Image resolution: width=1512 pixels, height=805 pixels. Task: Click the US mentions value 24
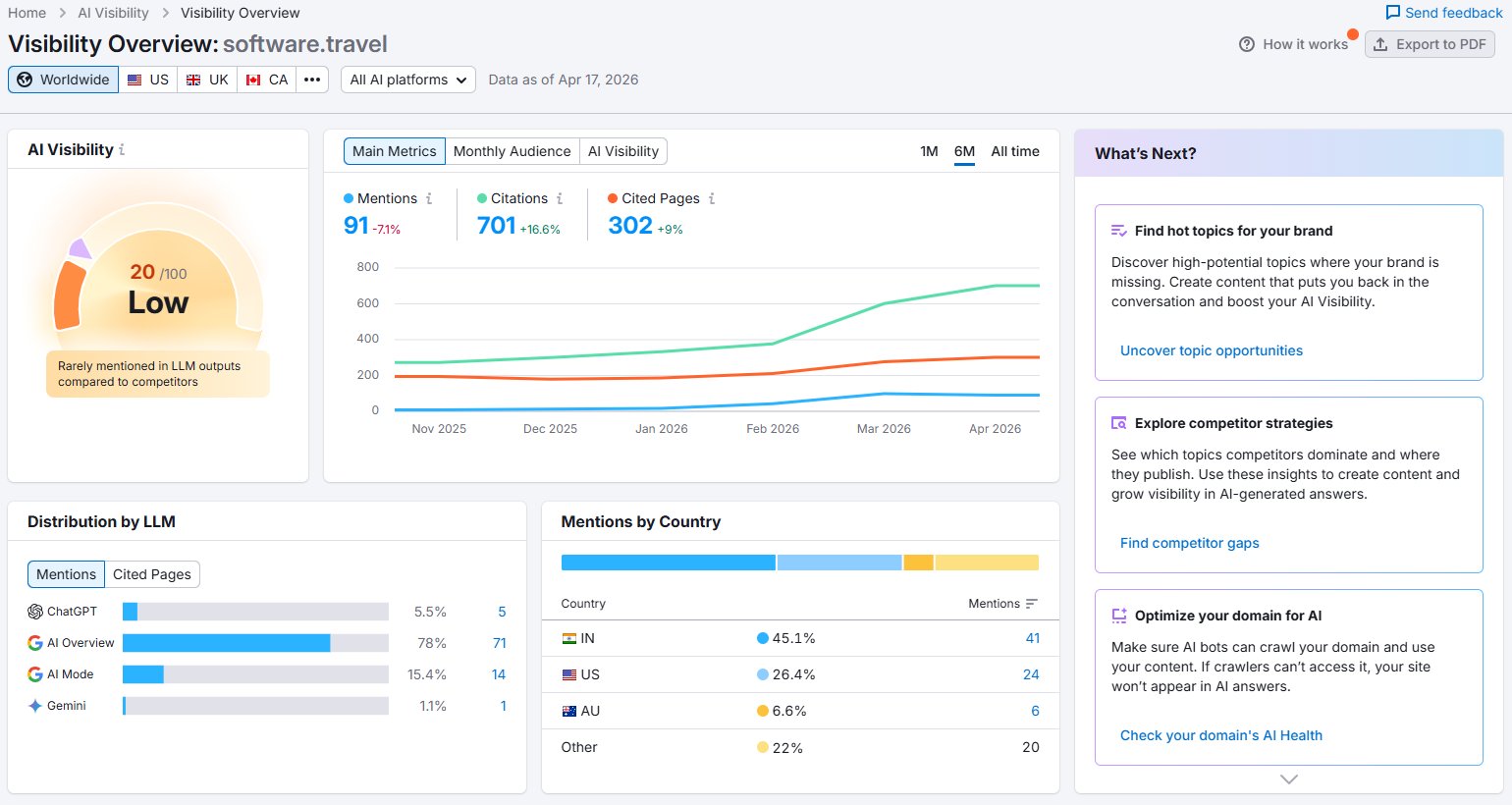coord(1031,674)
